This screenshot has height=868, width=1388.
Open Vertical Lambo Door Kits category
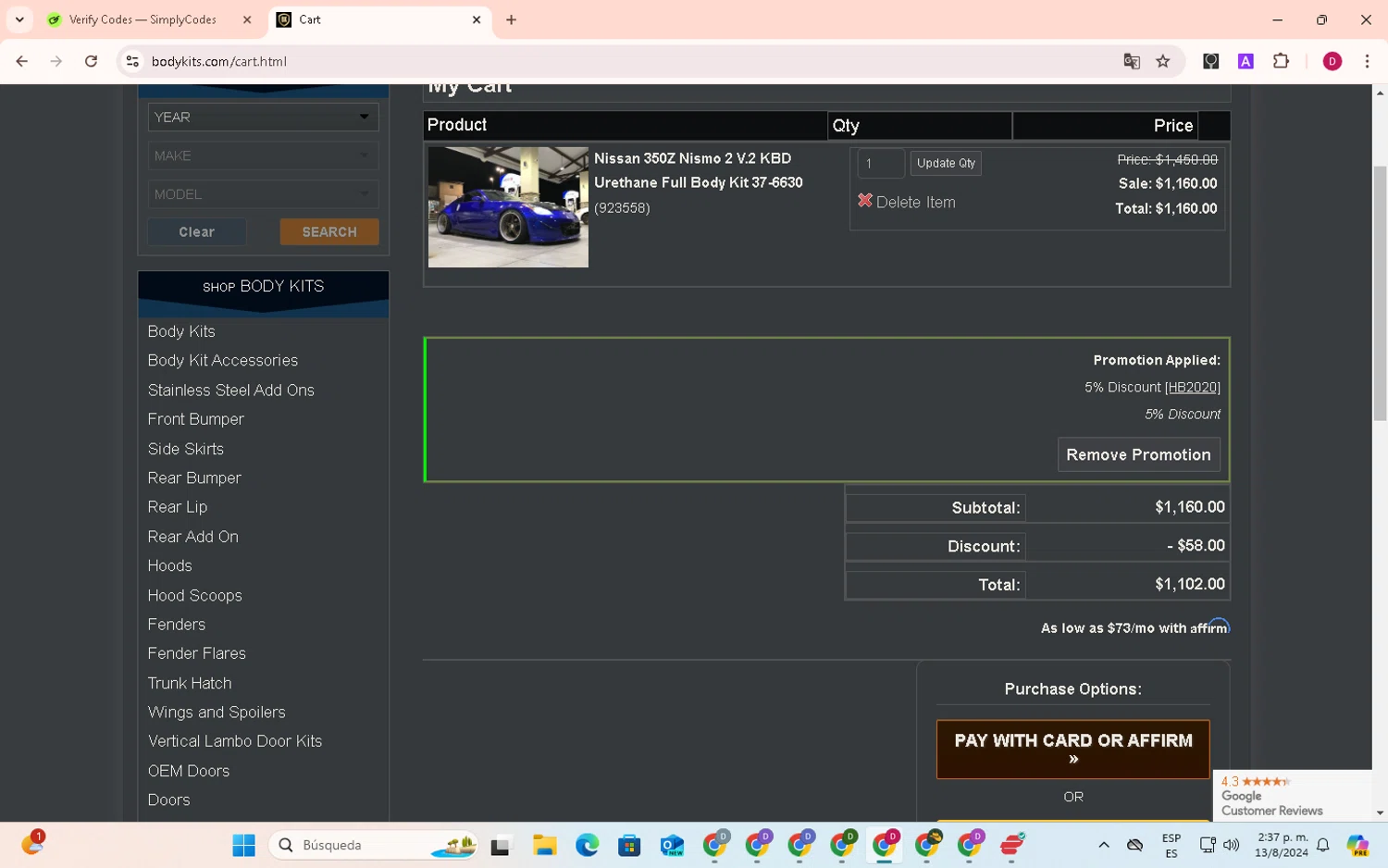[235, 741]
